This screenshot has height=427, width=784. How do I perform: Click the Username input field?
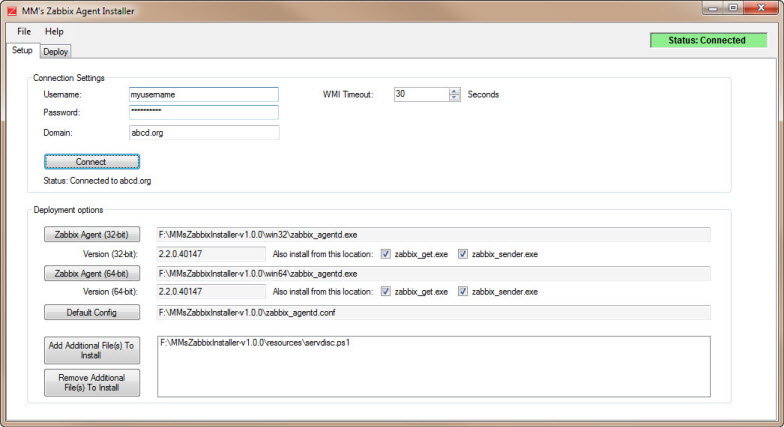coord(204,94)
